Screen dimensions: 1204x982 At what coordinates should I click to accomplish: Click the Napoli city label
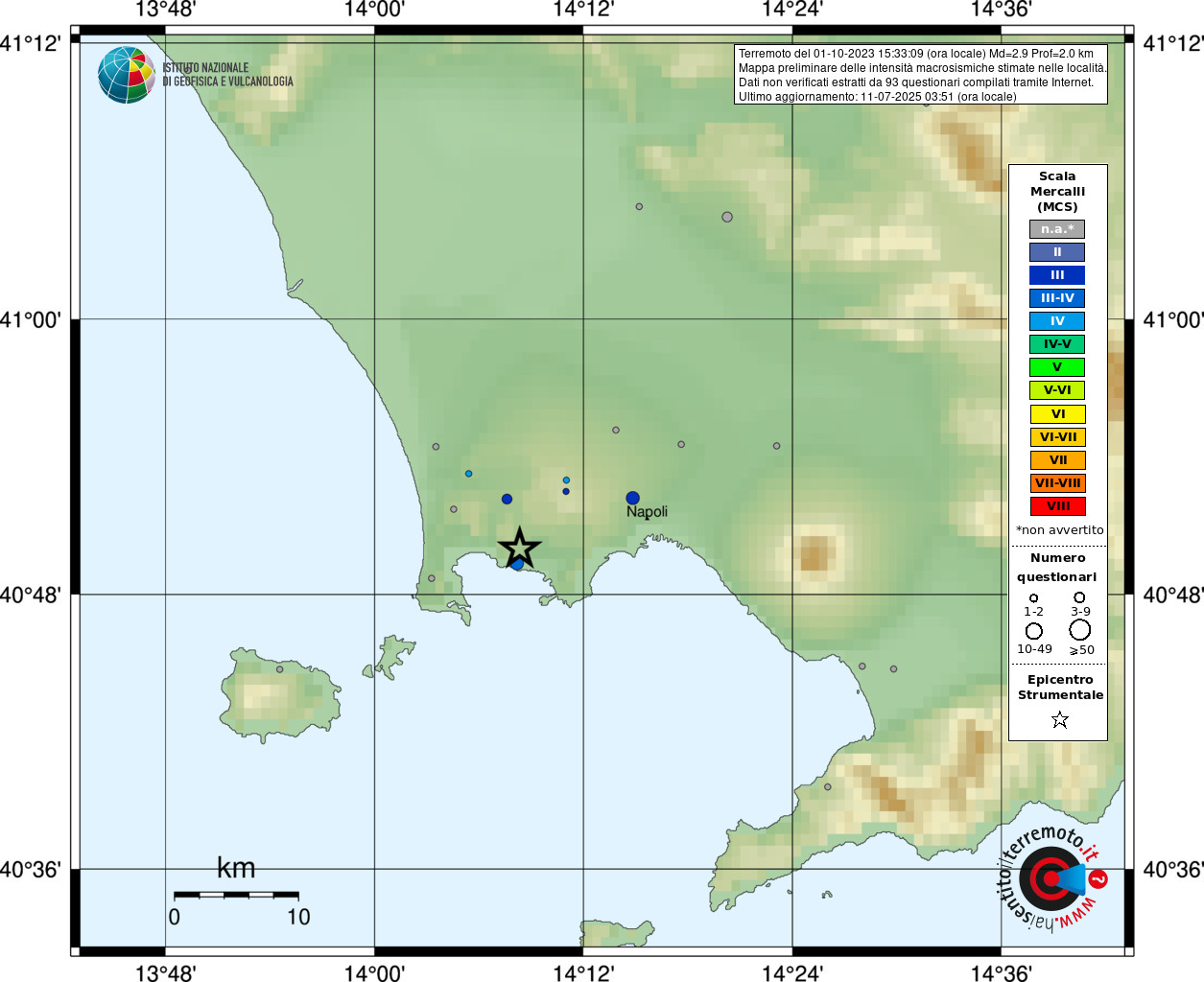pyautogui.click(x=647, y=512)
